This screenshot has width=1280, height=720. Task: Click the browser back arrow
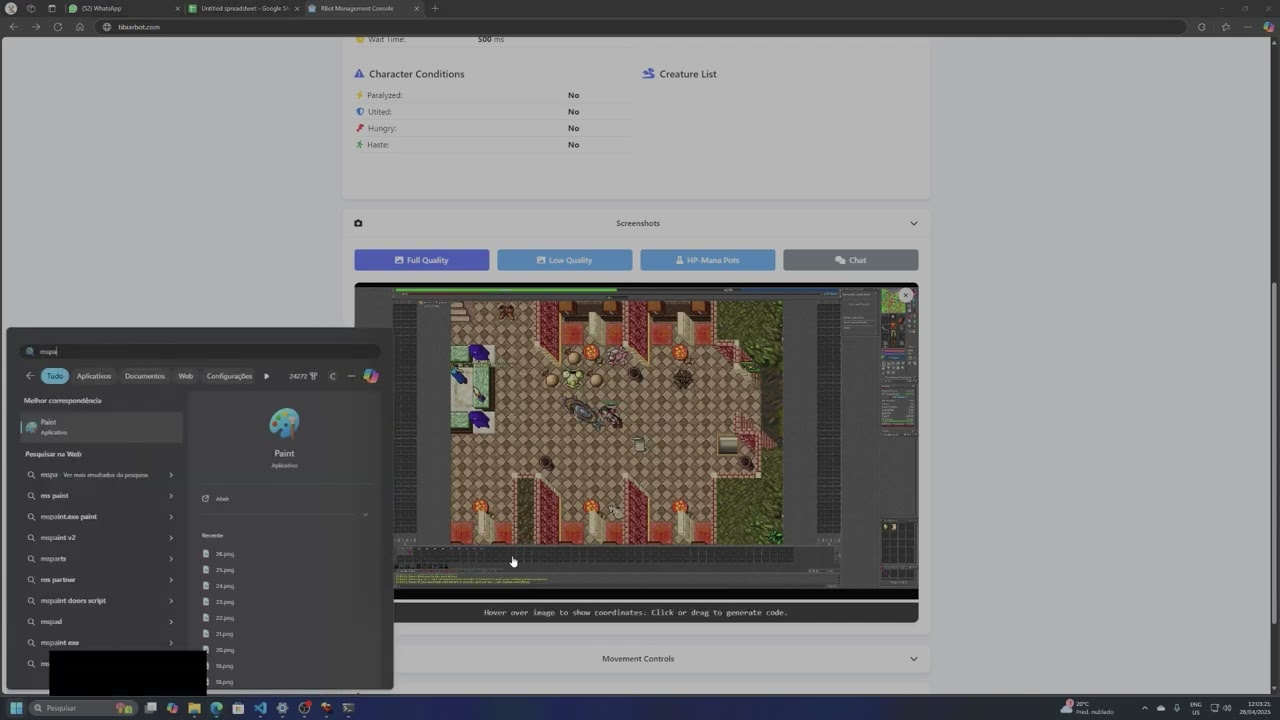pyautogui.click(x=14, y=27)
